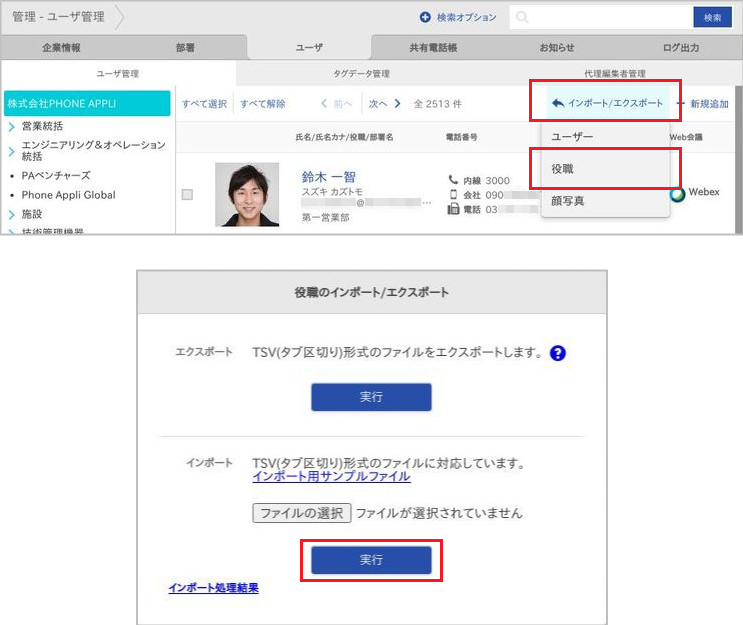Select 株式会社PHONE APPLI in the tree
Viewport: 743px width, 625px height.
click(87, 103)
